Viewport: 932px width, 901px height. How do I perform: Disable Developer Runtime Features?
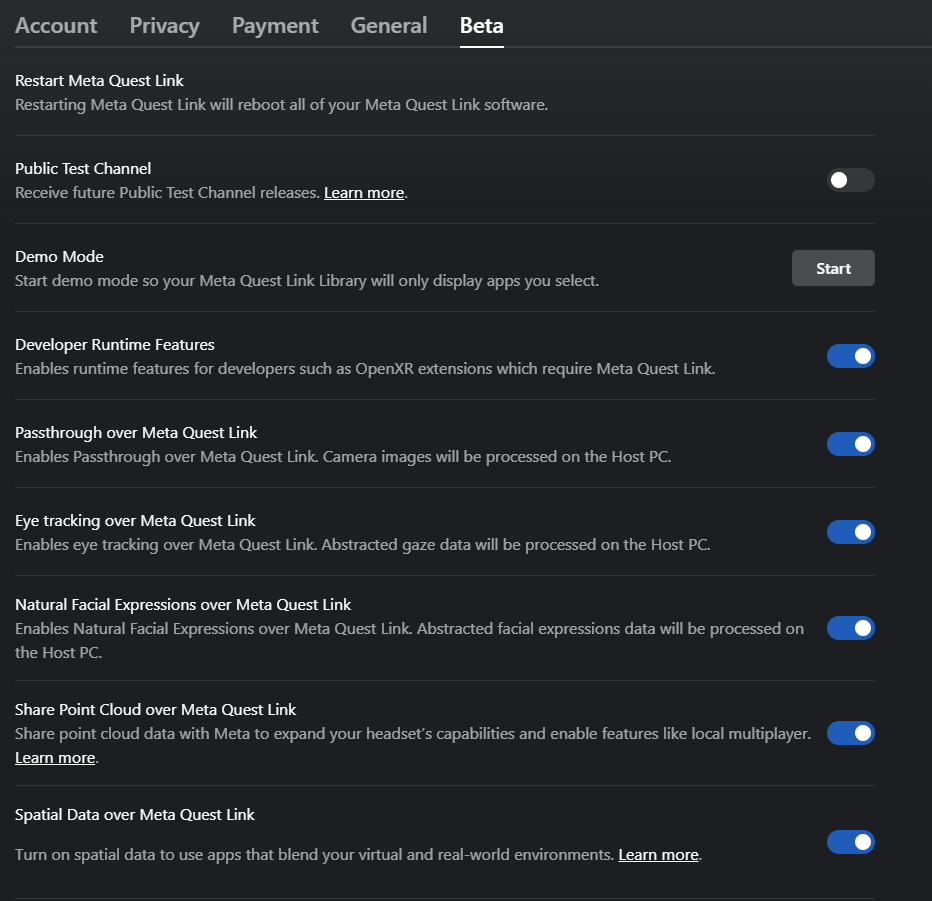click(850, 355)
